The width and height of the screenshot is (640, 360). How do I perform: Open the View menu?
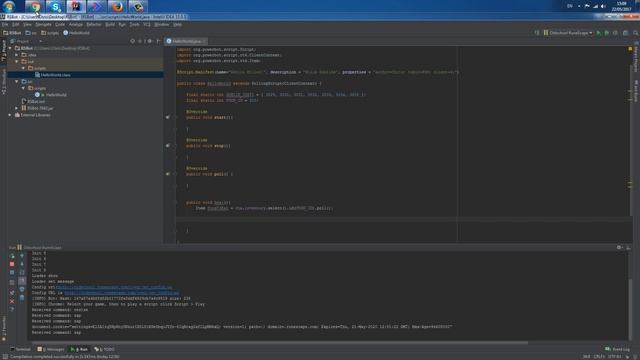[27, 24]
